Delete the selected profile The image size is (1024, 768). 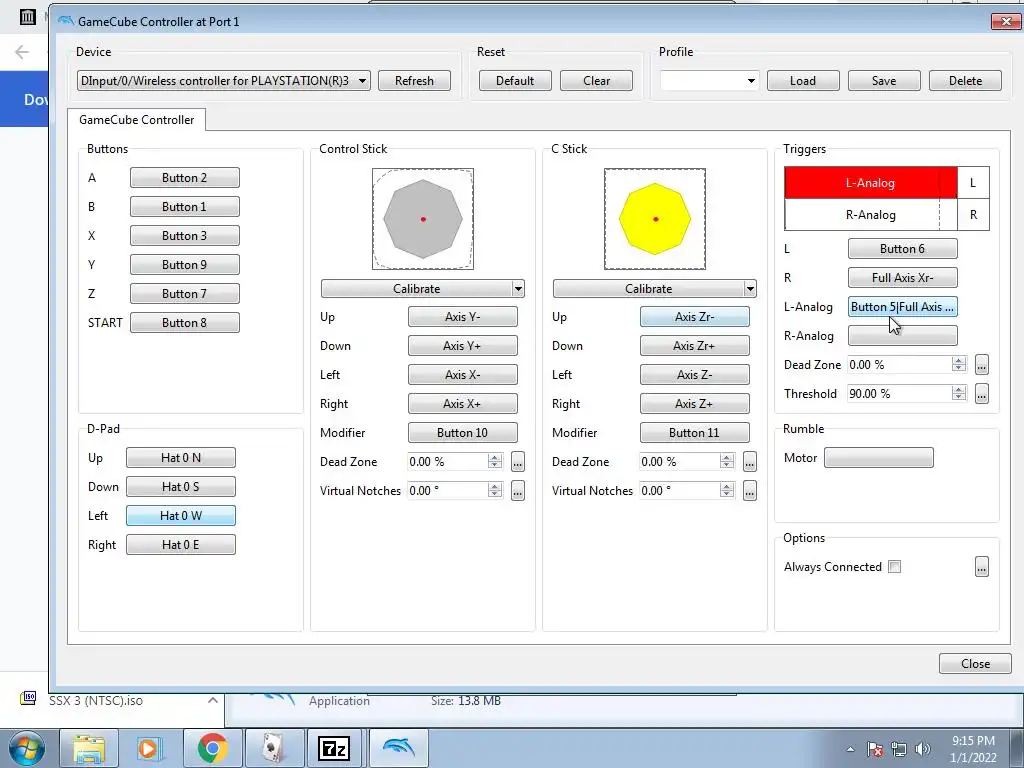click(965, 80)
